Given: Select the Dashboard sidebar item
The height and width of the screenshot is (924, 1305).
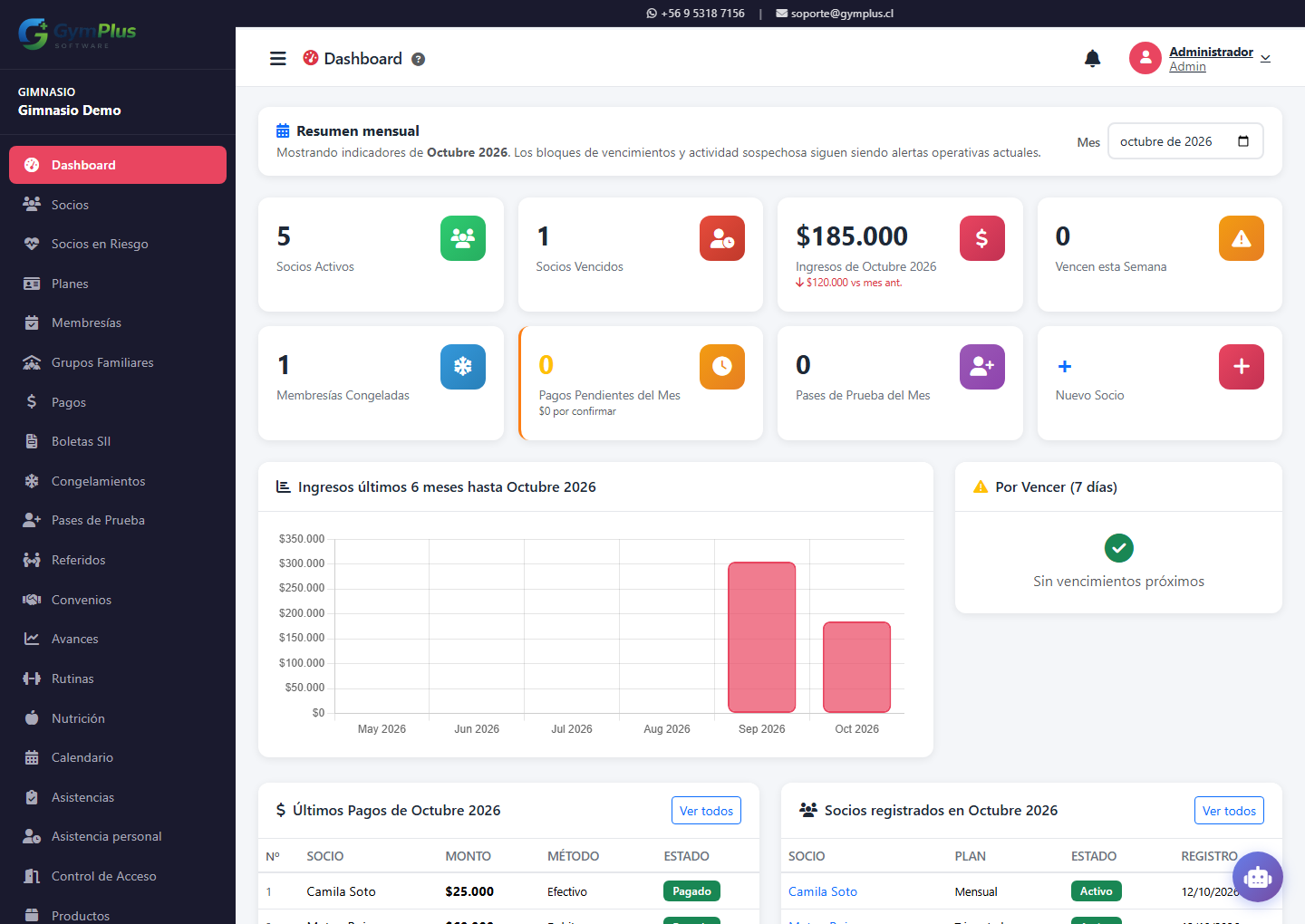Looking at the screenshot, I should [118, 165].
